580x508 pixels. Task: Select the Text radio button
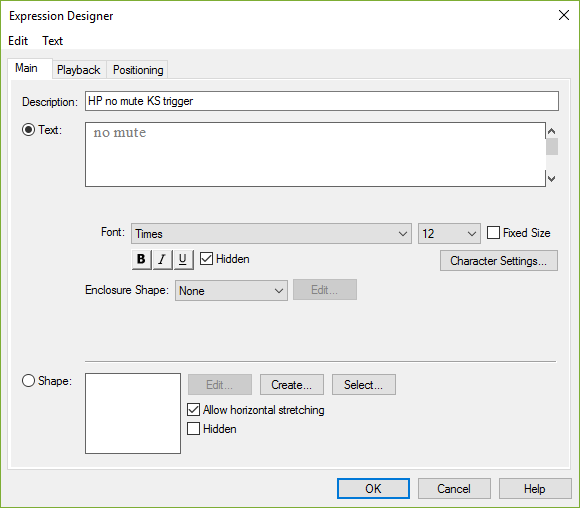[x=28, y=130]
